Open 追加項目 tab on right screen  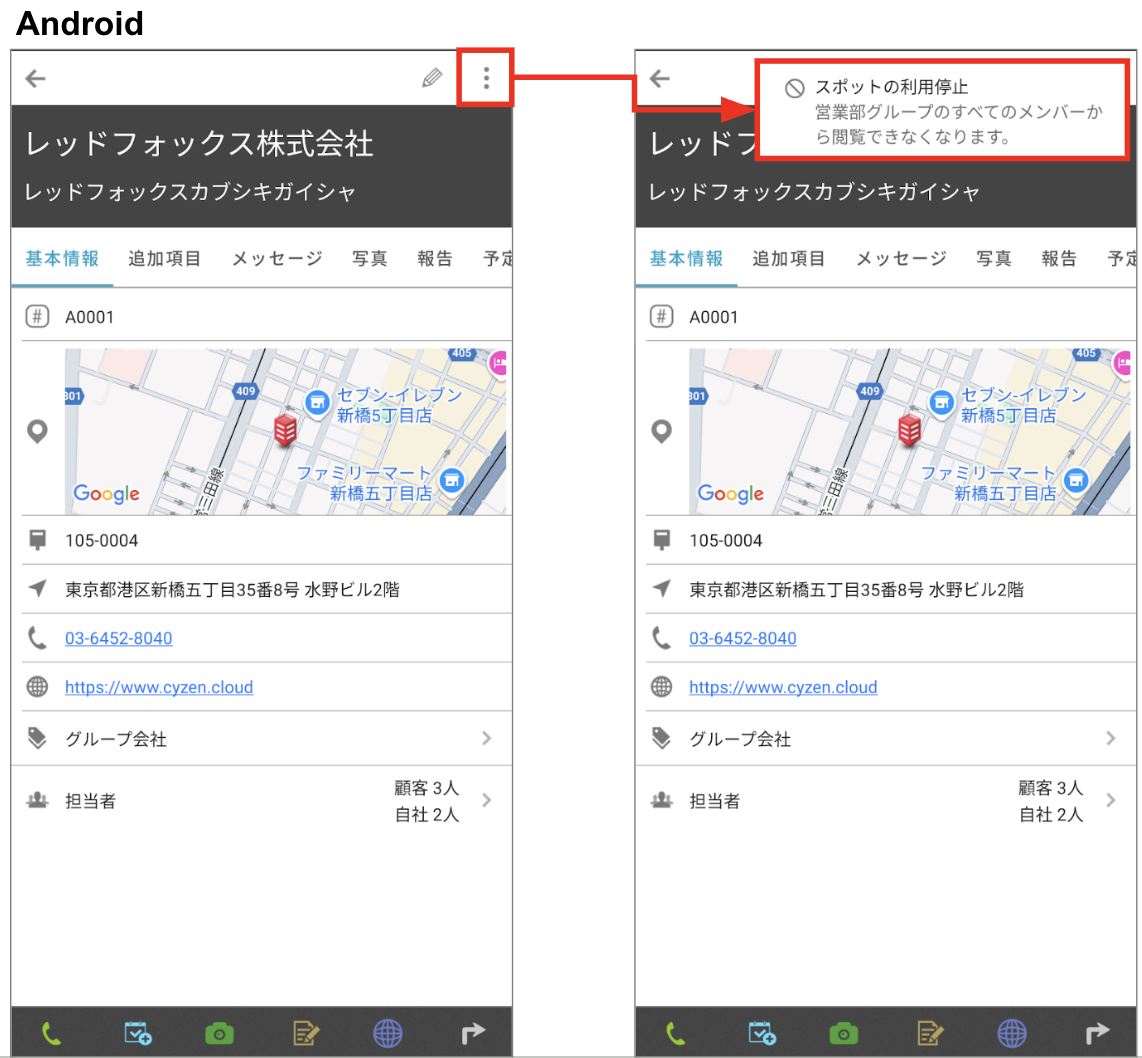[x=789, y=258]
